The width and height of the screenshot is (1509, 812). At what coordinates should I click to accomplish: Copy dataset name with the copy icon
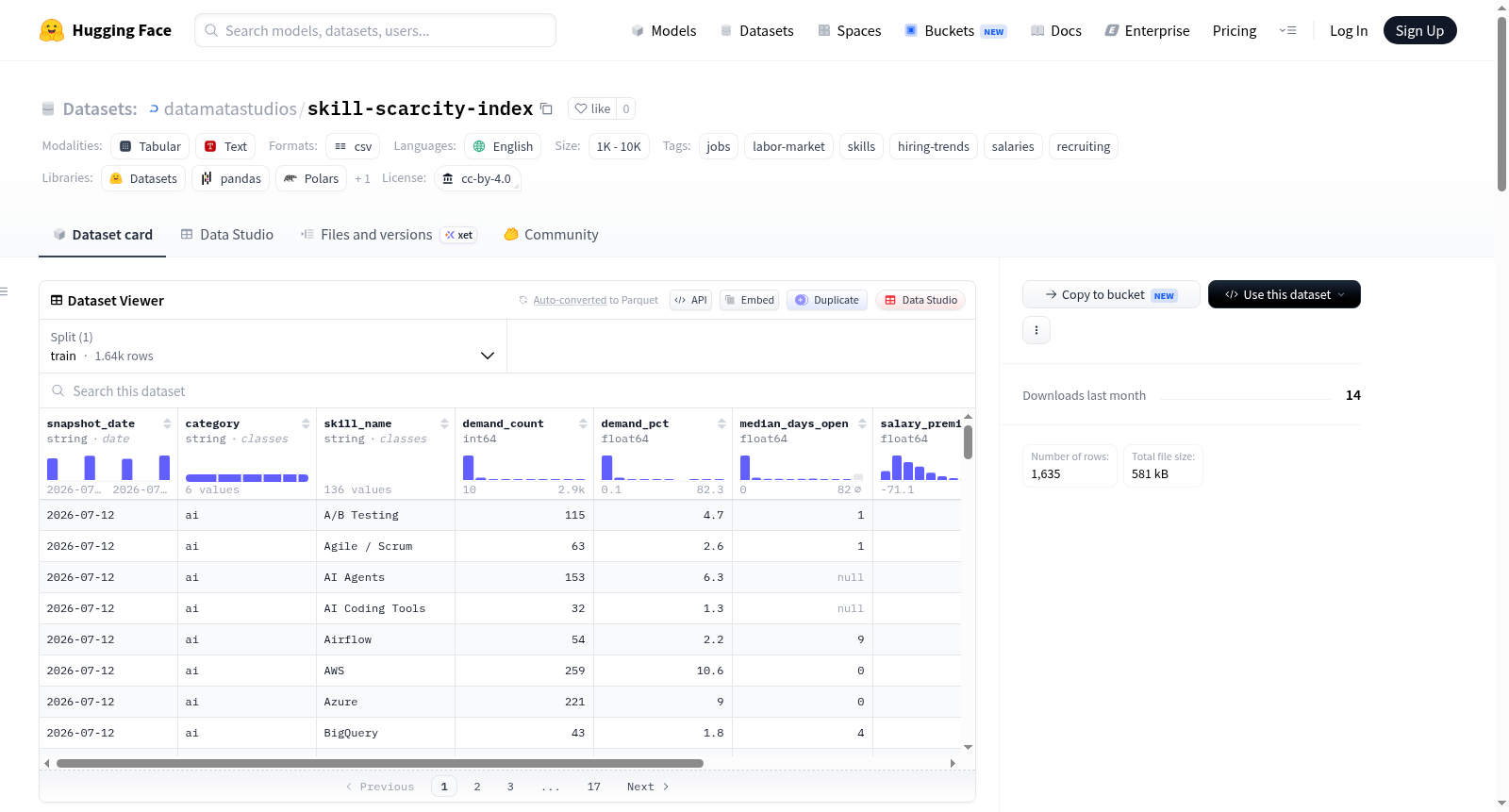546,108
